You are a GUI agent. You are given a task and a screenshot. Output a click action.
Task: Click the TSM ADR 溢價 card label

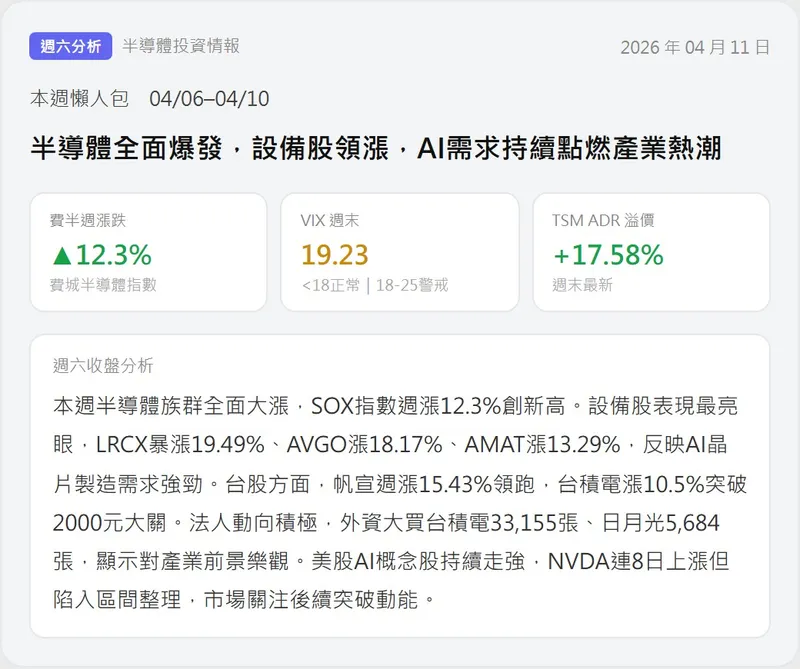(x=603, y=220)
